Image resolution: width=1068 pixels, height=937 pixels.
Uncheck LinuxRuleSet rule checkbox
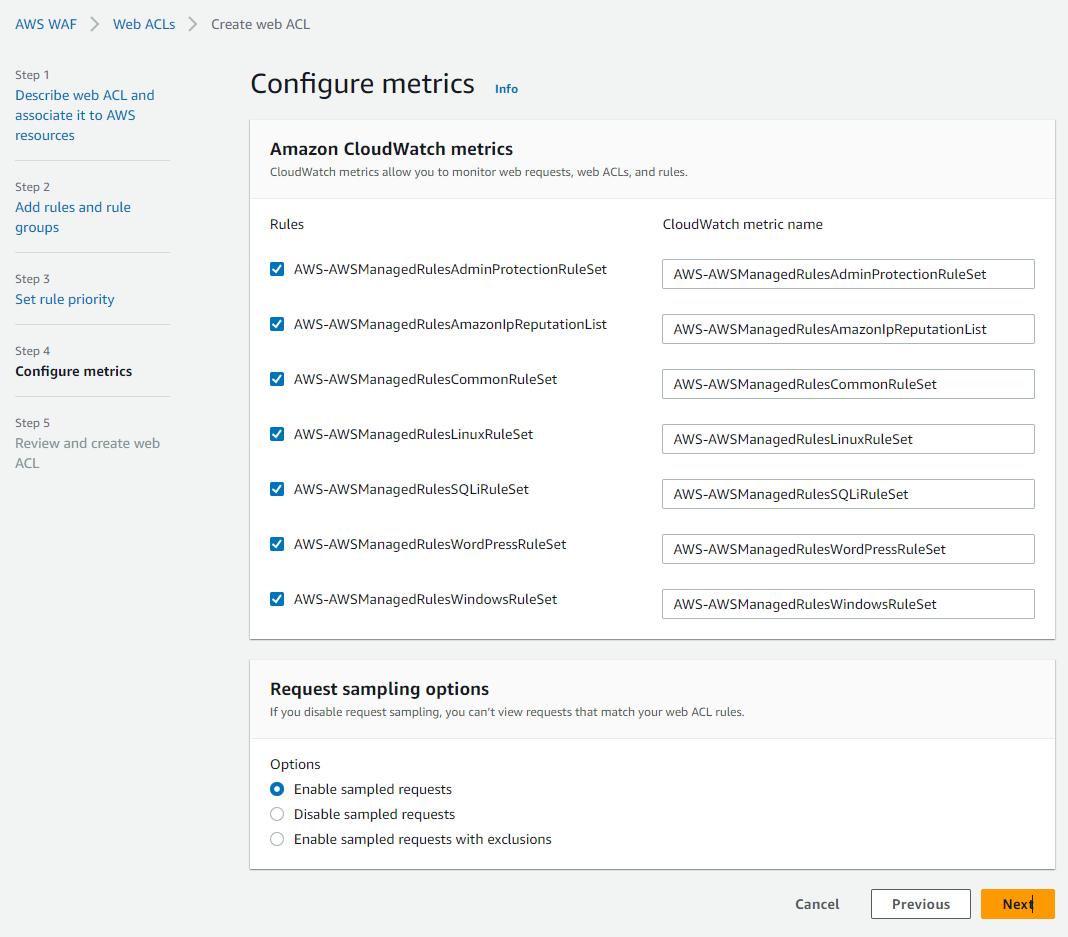click(277, 434)
